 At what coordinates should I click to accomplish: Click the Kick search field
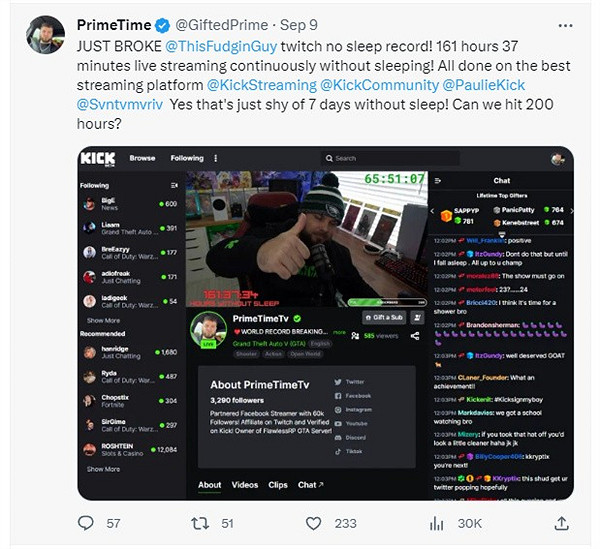point(390,158)
